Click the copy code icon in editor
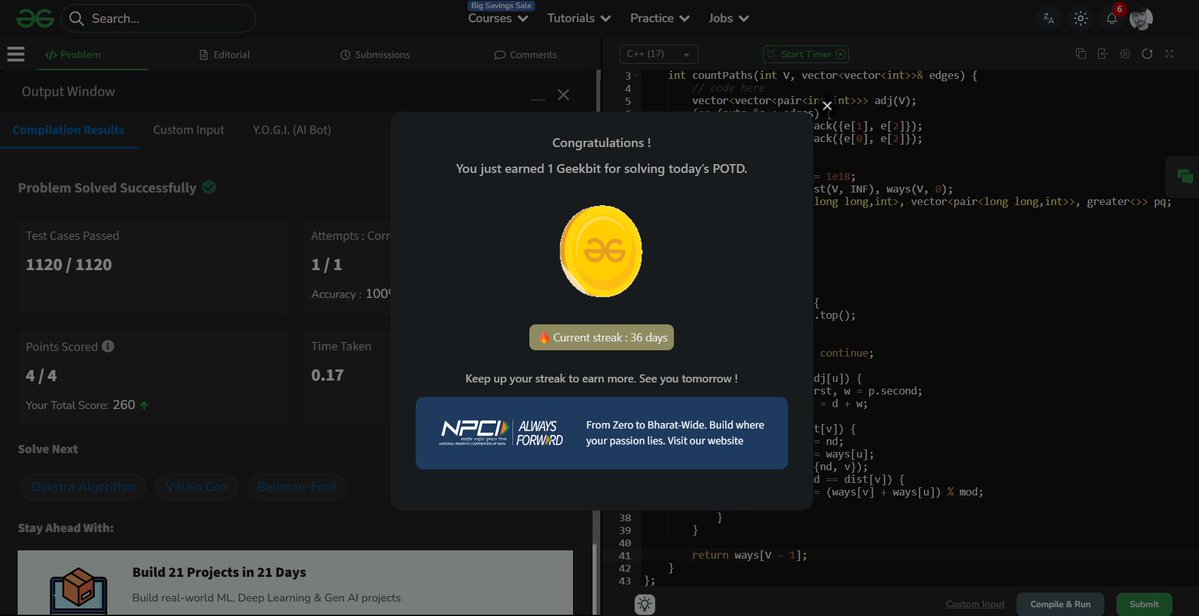 click(1080, 53)
